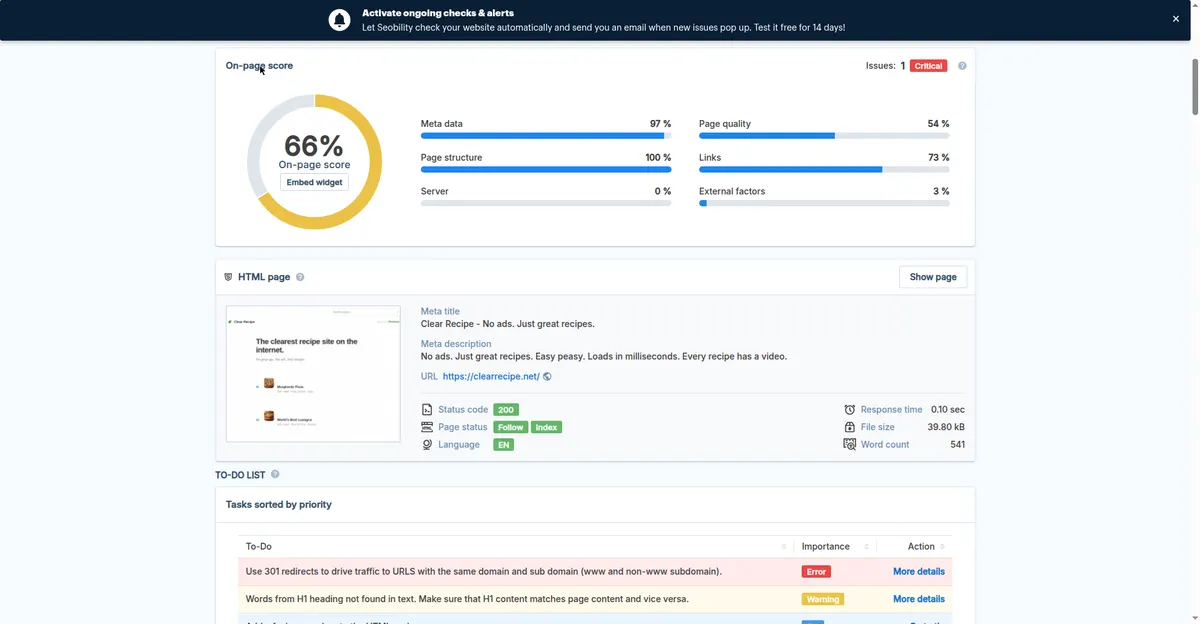The image size is (1200, 624).
Task: Click the Show page button
Action: pyautogui.click(x=933, y=277)
